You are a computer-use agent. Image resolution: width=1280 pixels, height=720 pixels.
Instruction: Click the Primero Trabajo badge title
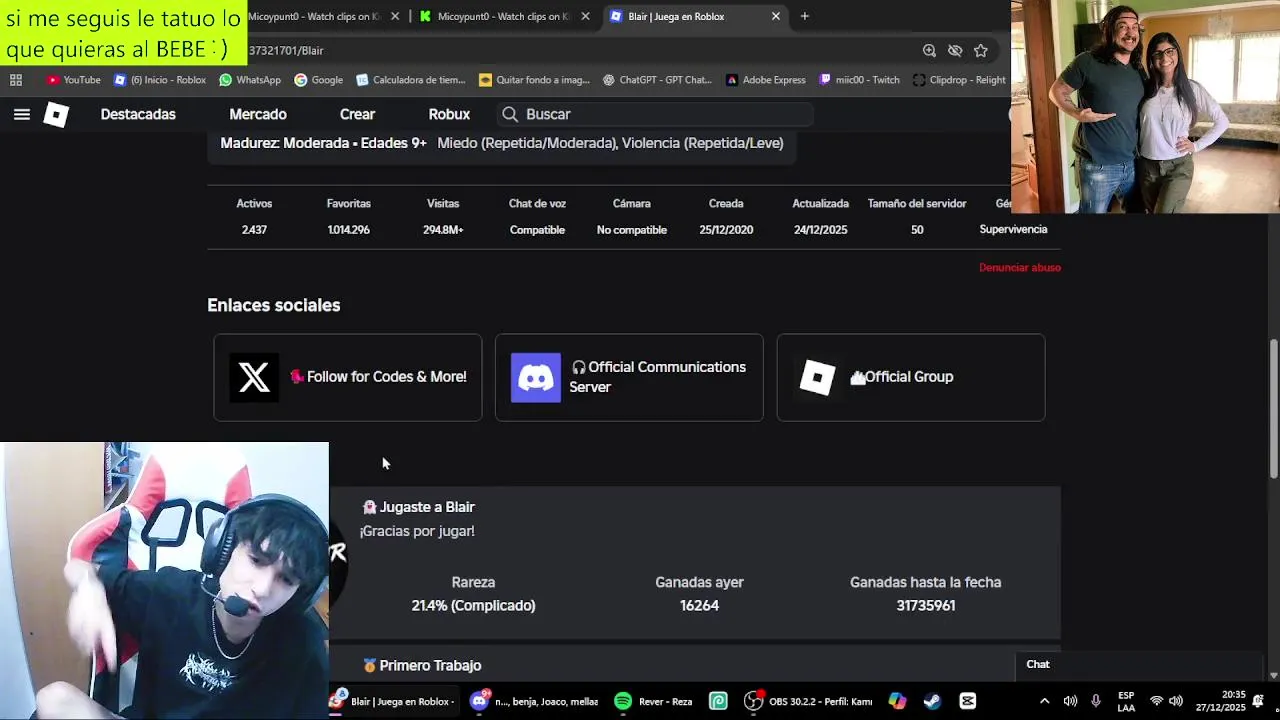(x=421, y=665)
